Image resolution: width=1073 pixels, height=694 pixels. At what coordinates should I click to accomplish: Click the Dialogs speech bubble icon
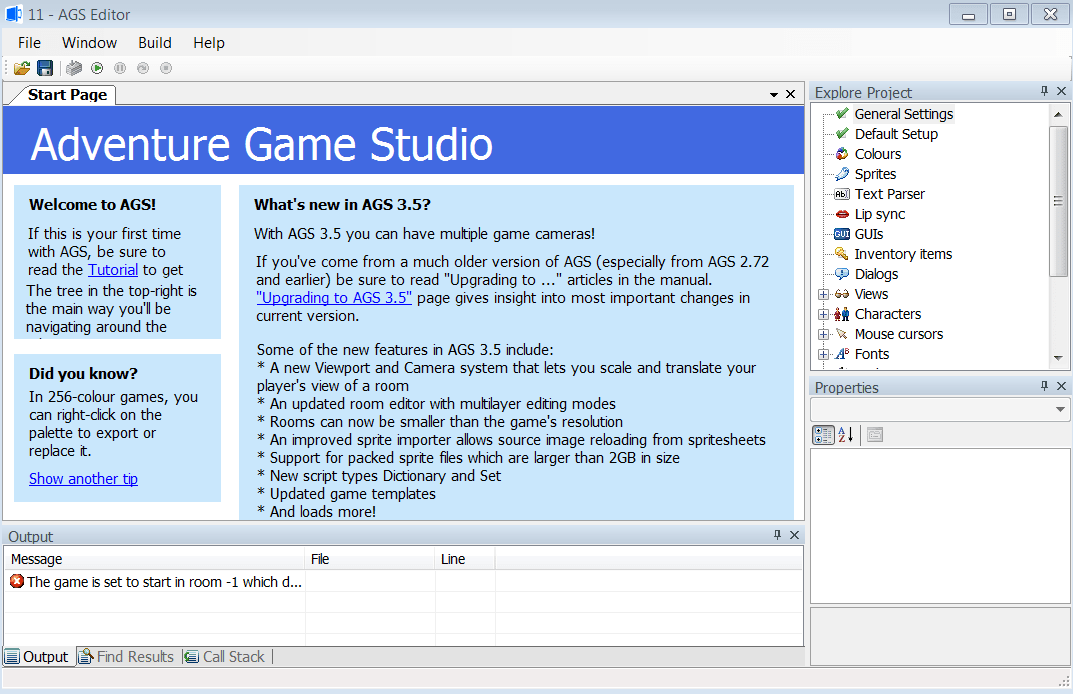coord(842,274)
